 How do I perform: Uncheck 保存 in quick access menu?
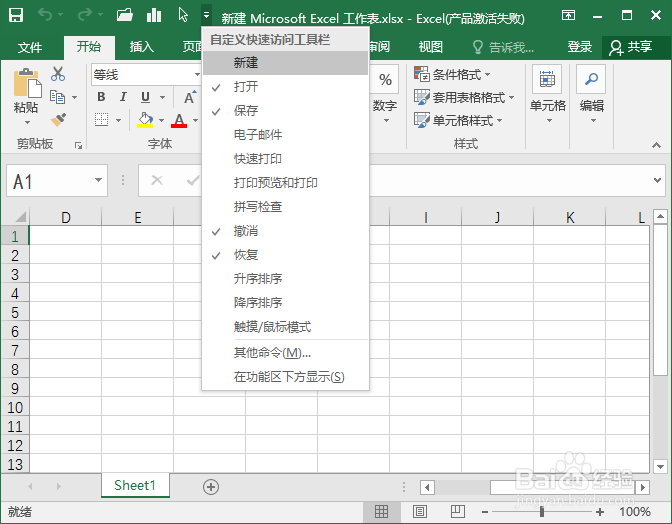click(285, 111)
